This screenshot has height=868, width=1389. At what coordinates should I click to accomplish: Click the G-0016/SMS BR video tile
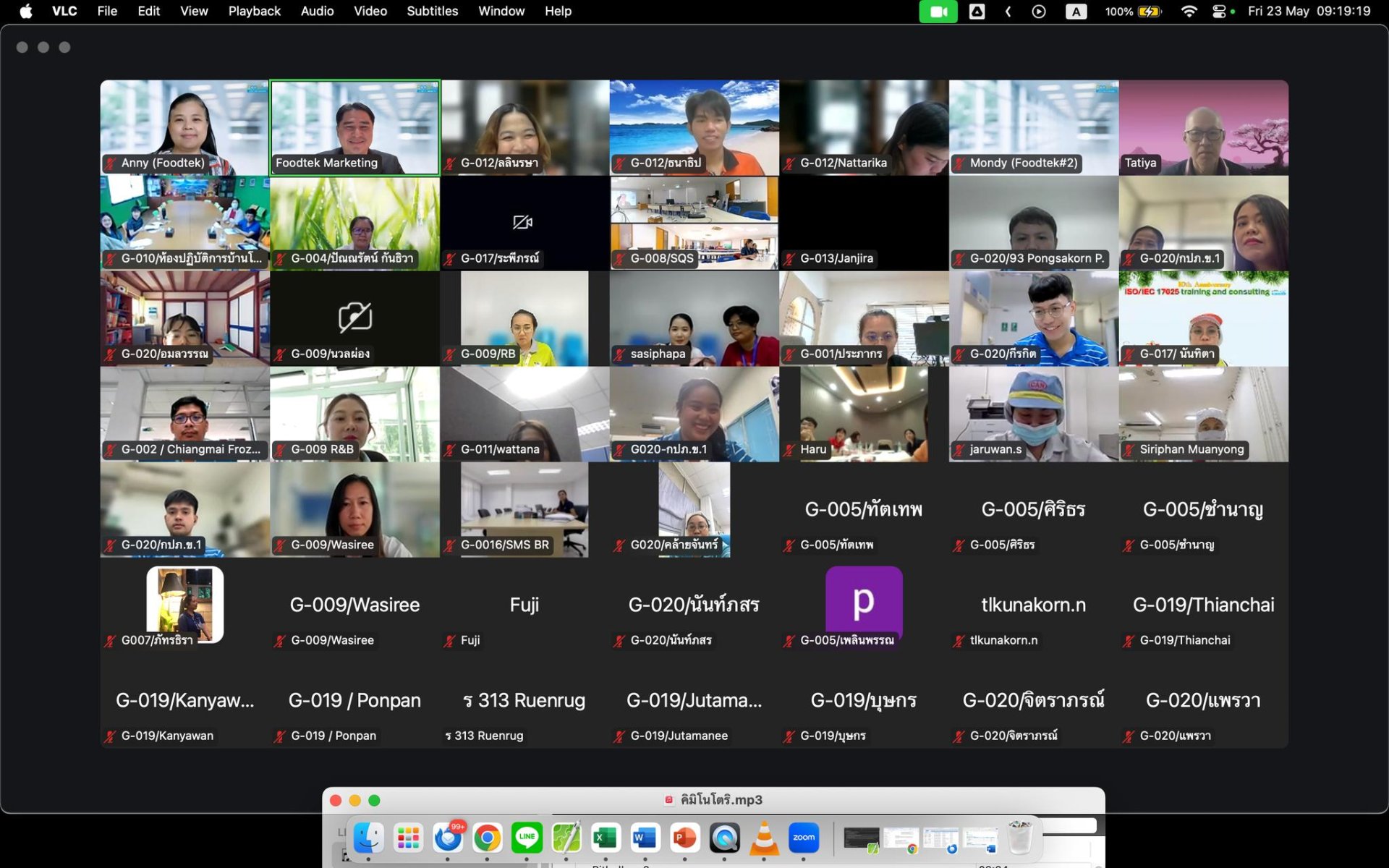[524, 509]
